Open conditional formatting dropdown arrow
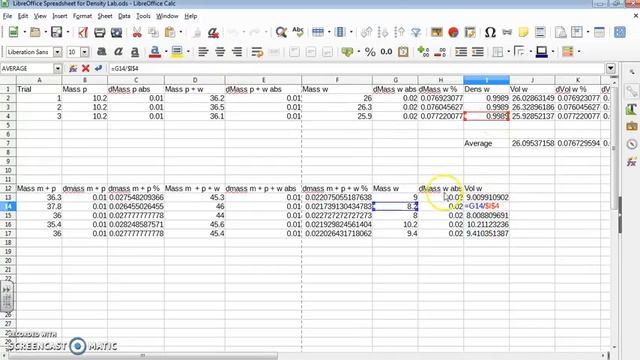The image size is (640, 360). pos(579,52)
